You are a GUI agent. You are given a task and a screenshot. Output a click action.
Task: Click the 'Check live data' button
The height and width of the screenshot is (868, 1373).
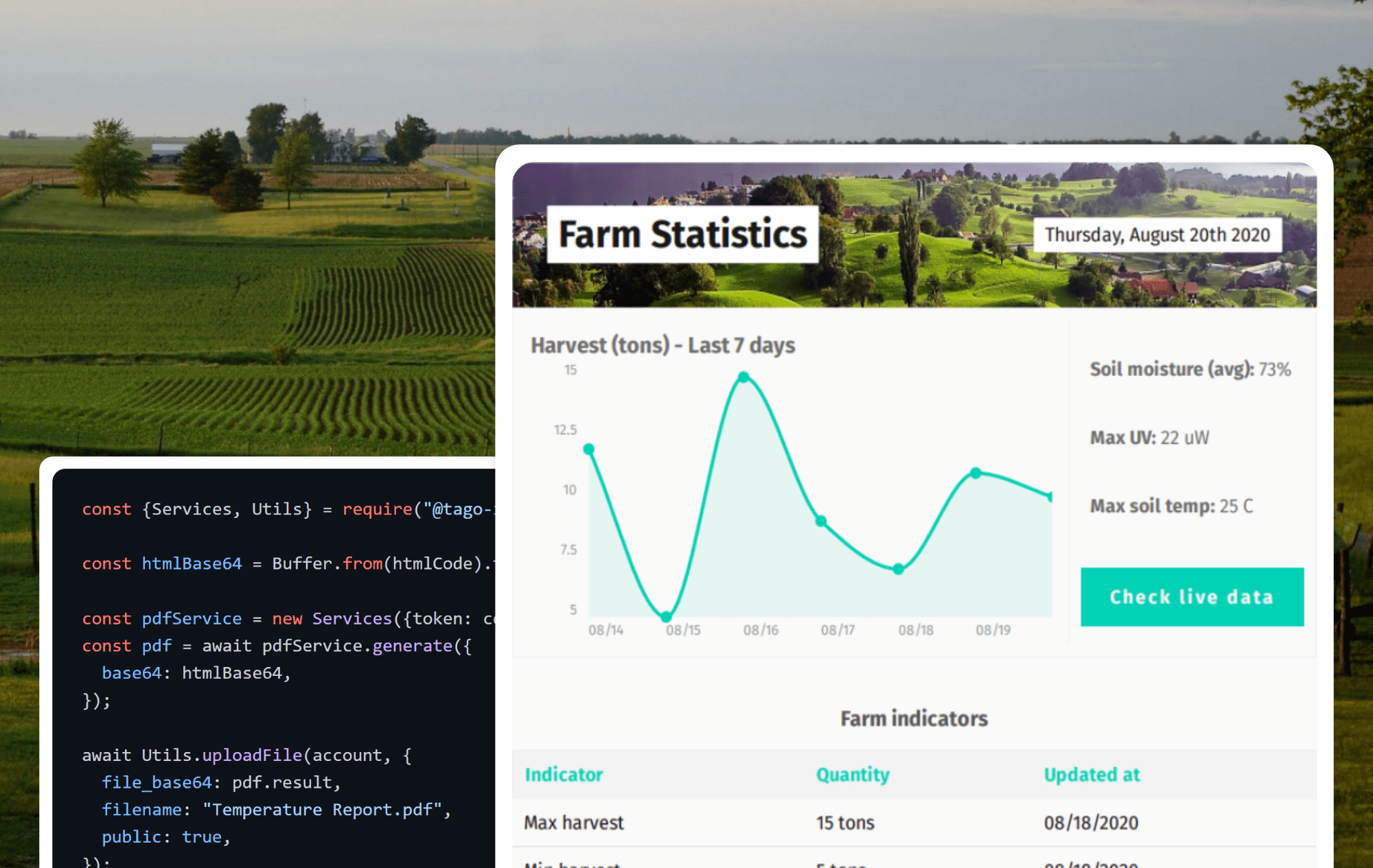(x=1191, y=597)
